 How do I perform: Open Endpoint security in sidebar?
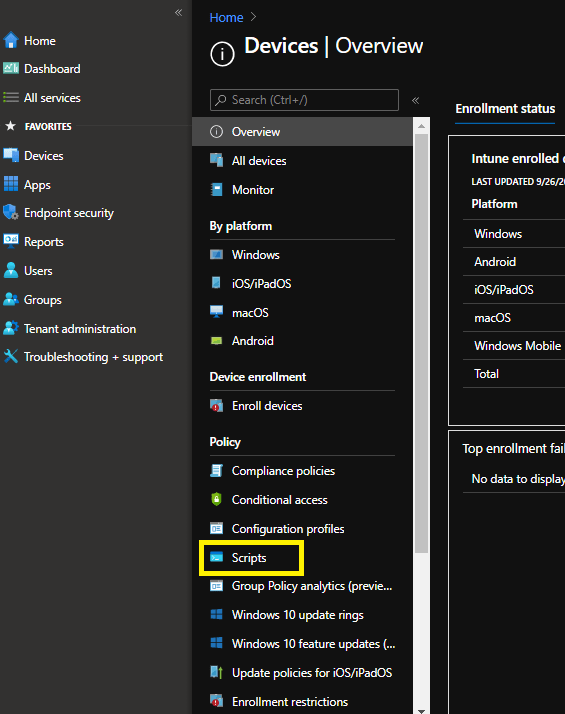click(x=69, y=213)
